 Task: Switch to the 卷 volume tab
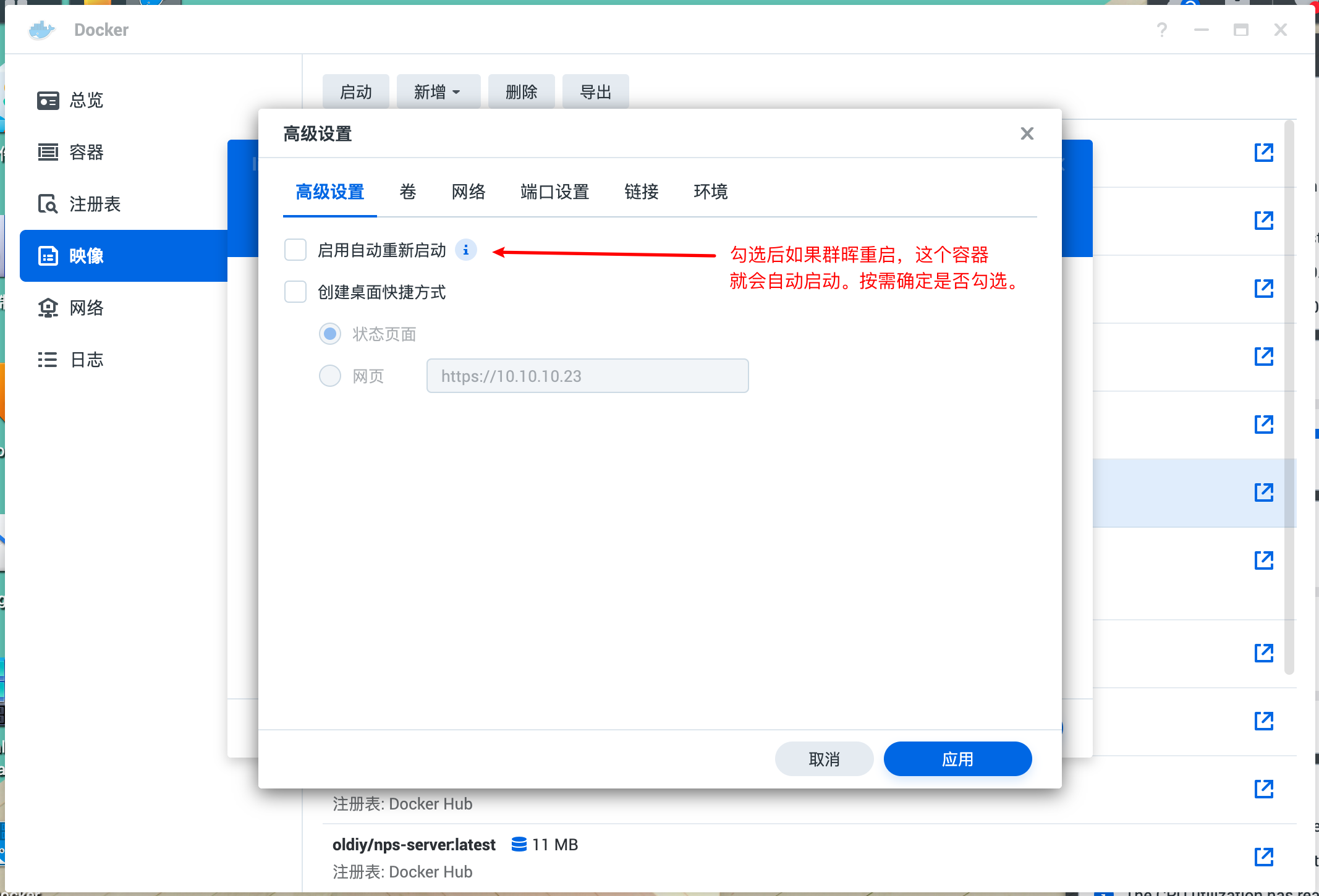(x=408, y=192)
